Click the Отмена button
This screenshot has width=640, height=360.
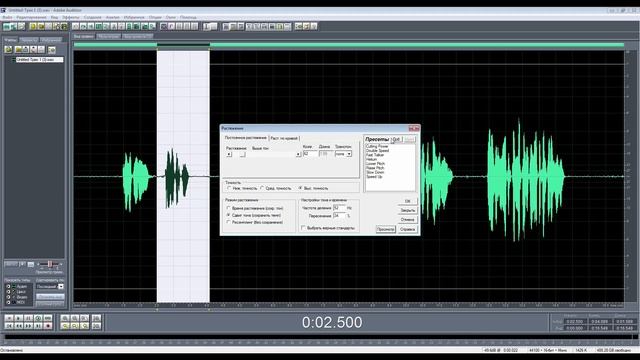407,220
